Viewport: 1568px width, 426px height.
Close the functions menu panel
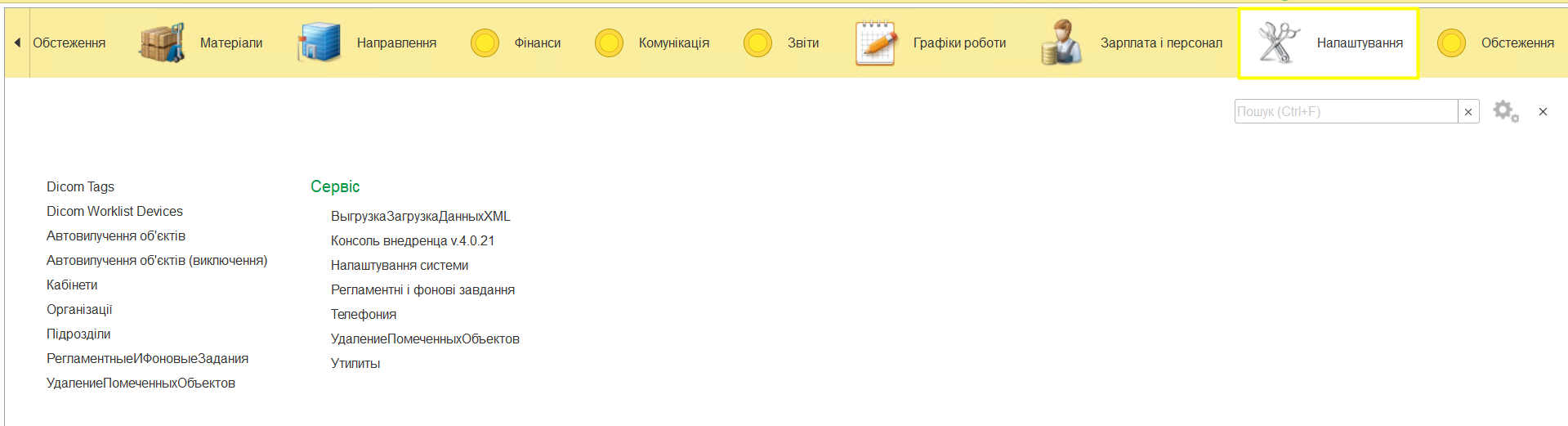click(x=1543, y=112)
